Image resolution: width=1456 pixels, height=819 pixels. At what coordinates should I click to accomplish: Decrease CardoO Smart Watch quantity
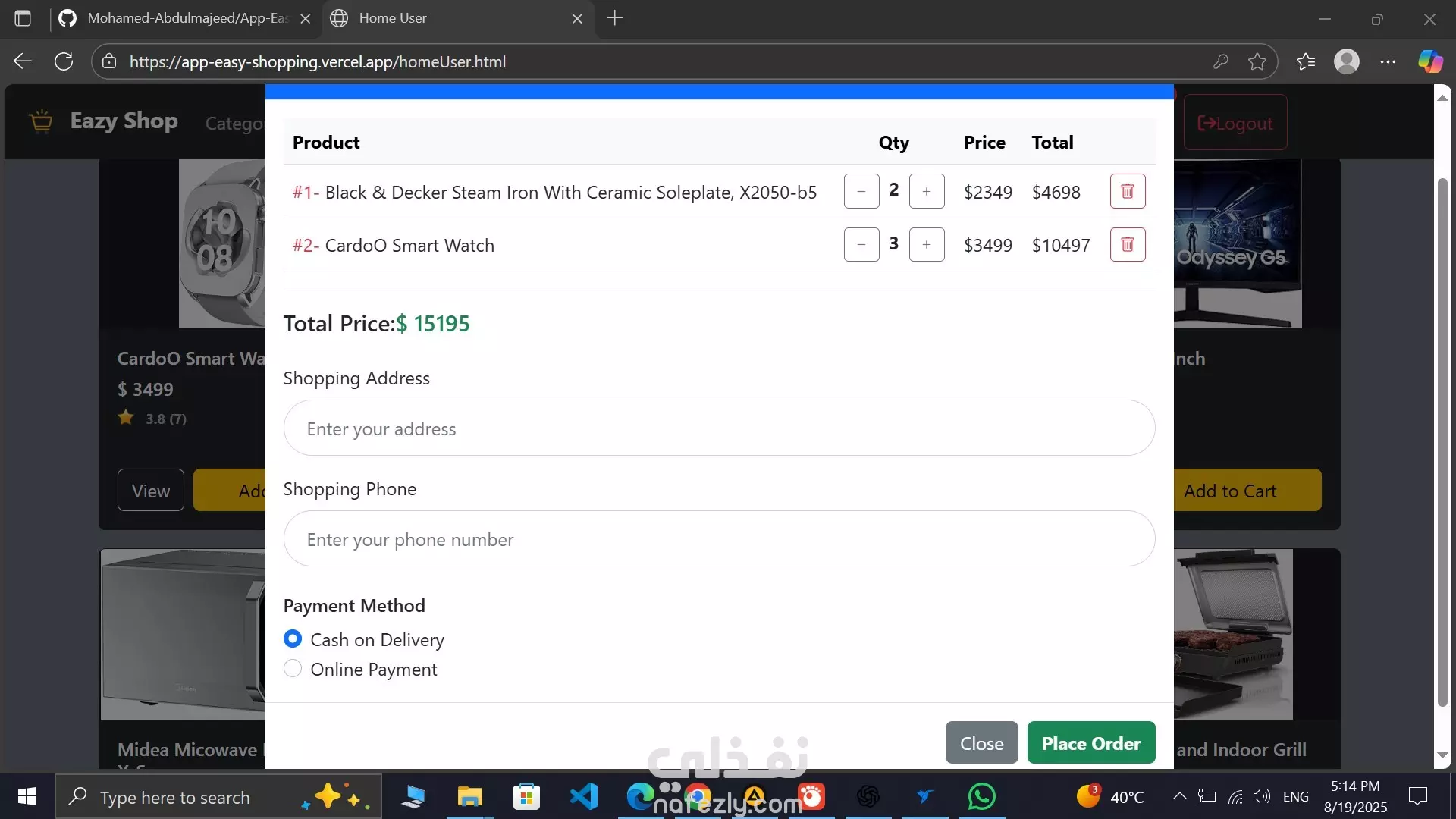pyautogui.click(x=861, y=244)
